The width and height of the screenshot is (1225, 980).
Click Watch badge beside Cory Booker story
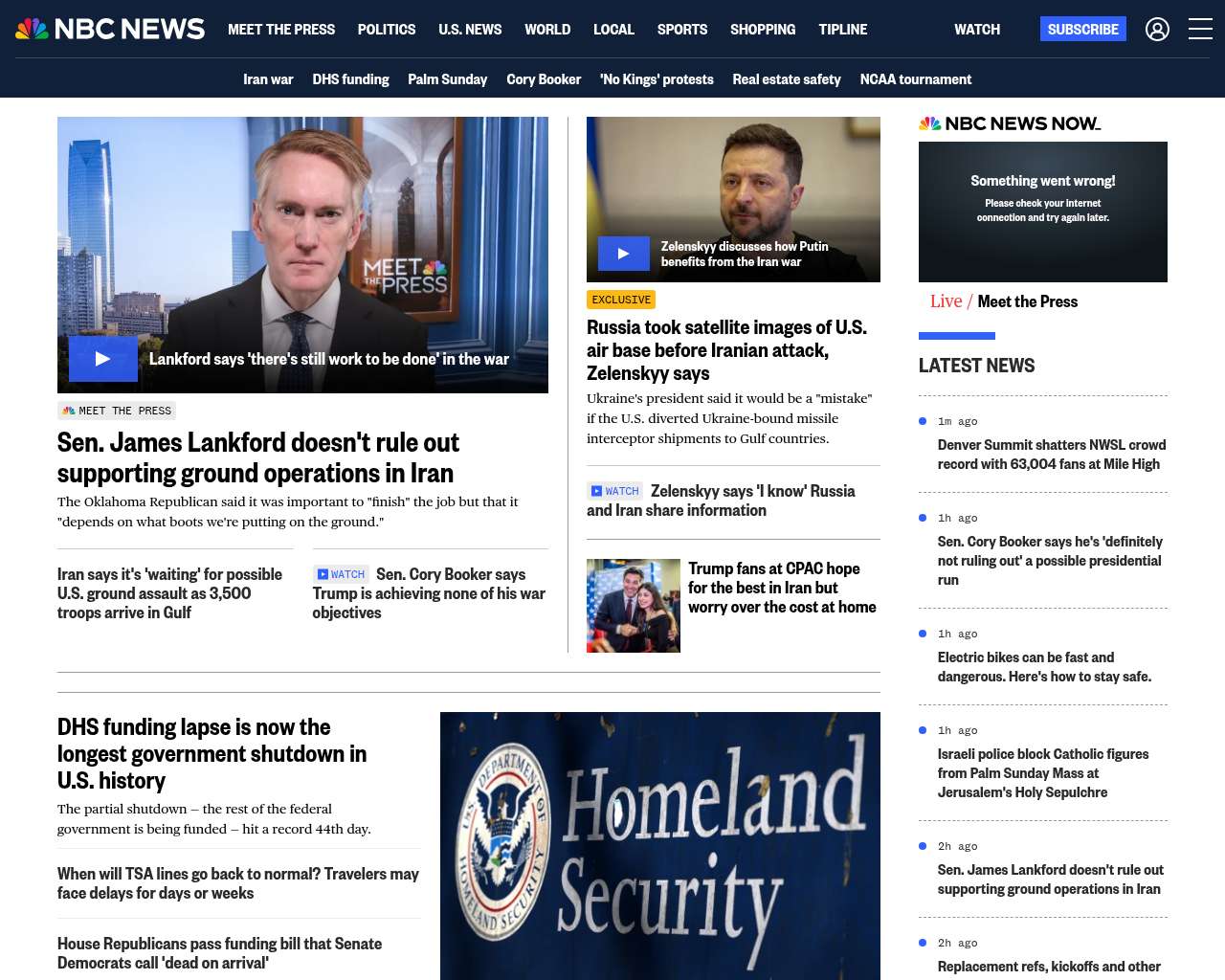click(342, 574)
